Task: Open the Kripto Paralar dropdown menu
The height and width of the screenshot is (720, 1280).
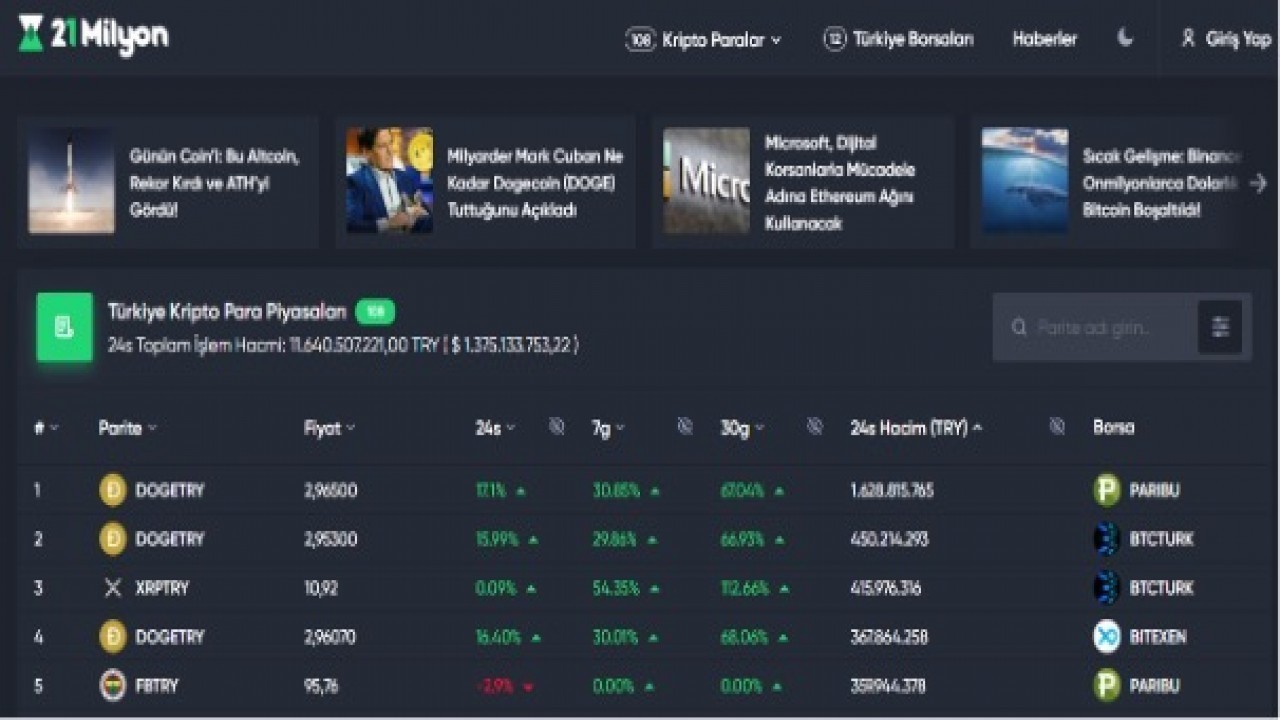Action: click(x=704, y=40)
